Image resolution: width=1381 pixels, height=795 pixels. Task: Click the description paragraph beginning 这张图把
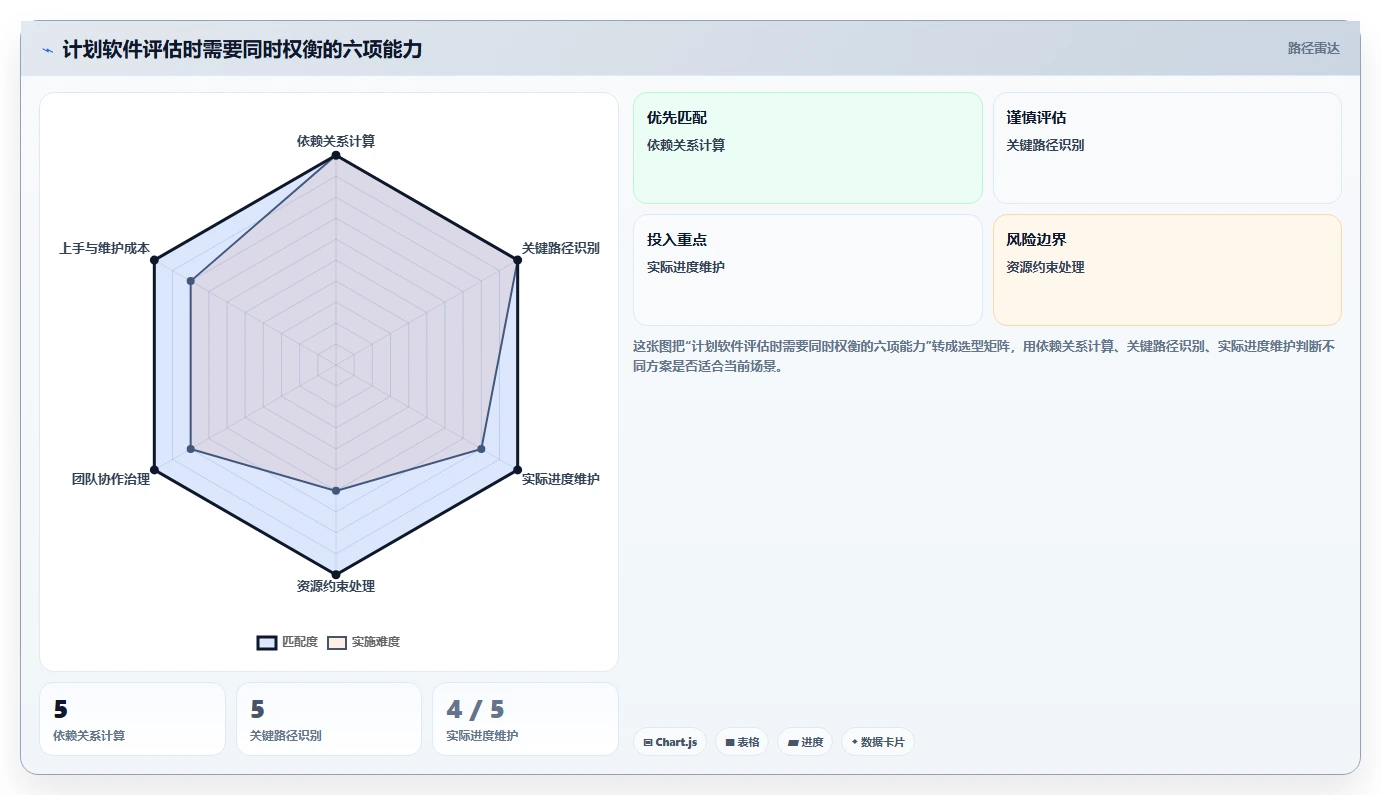coord(984,356)
